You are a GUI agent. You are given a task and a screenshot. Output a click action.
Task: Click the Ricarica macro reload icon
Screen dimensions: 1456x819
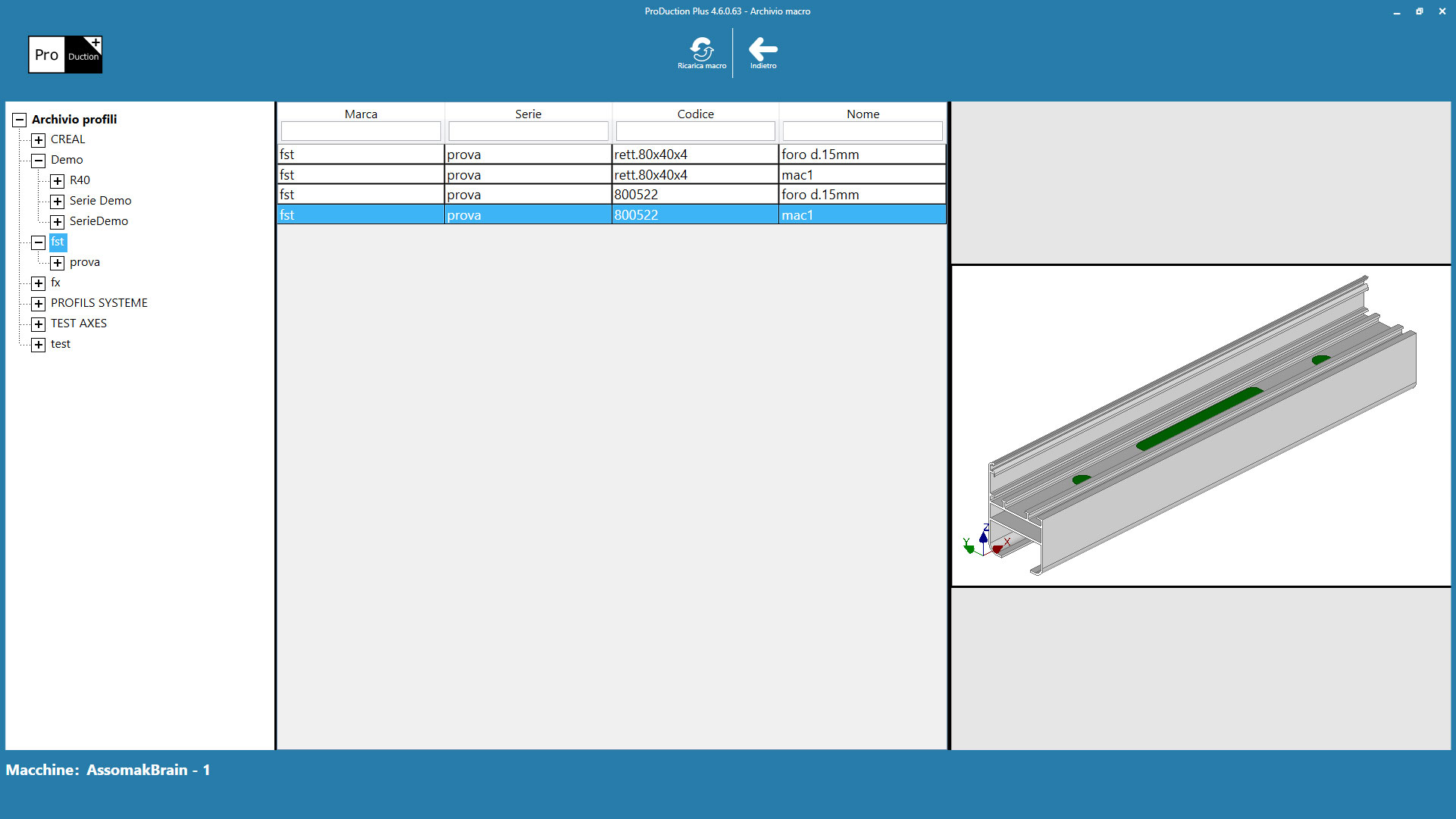702,50
